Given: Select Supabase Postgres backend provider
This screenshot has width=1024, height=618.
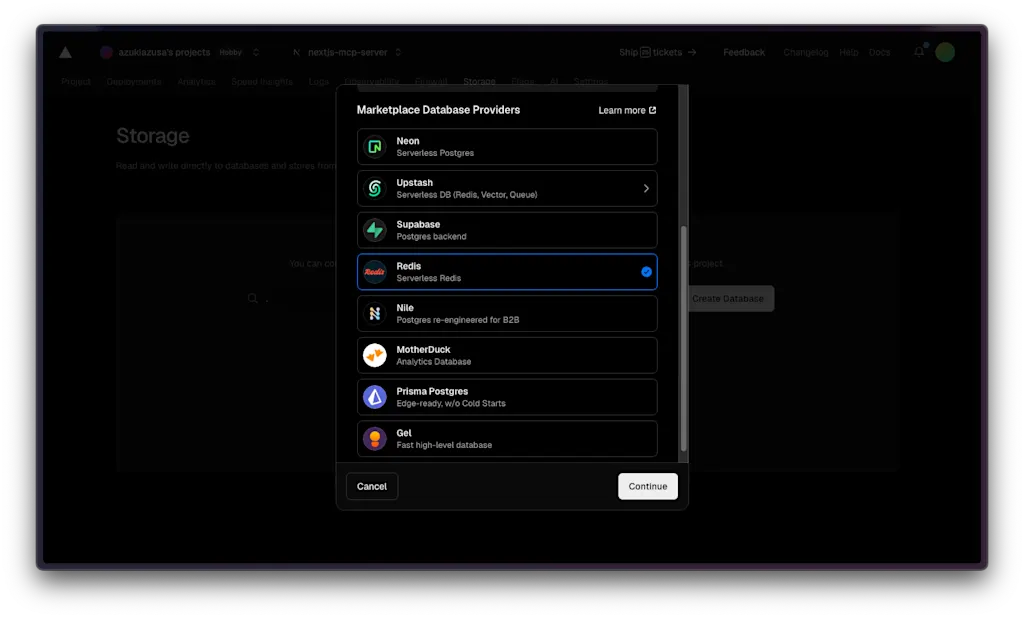Looking at the screenshot, I should [x=507, y=230].
